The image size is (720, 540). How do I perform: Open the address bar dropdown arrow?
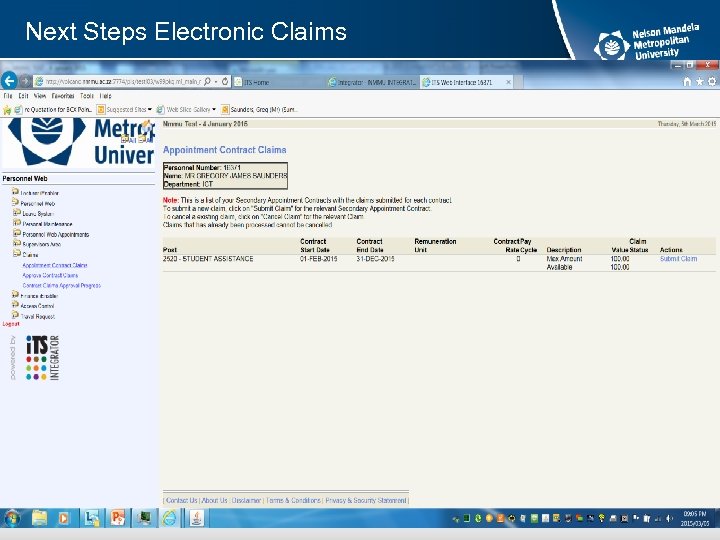tap(216, 82)
